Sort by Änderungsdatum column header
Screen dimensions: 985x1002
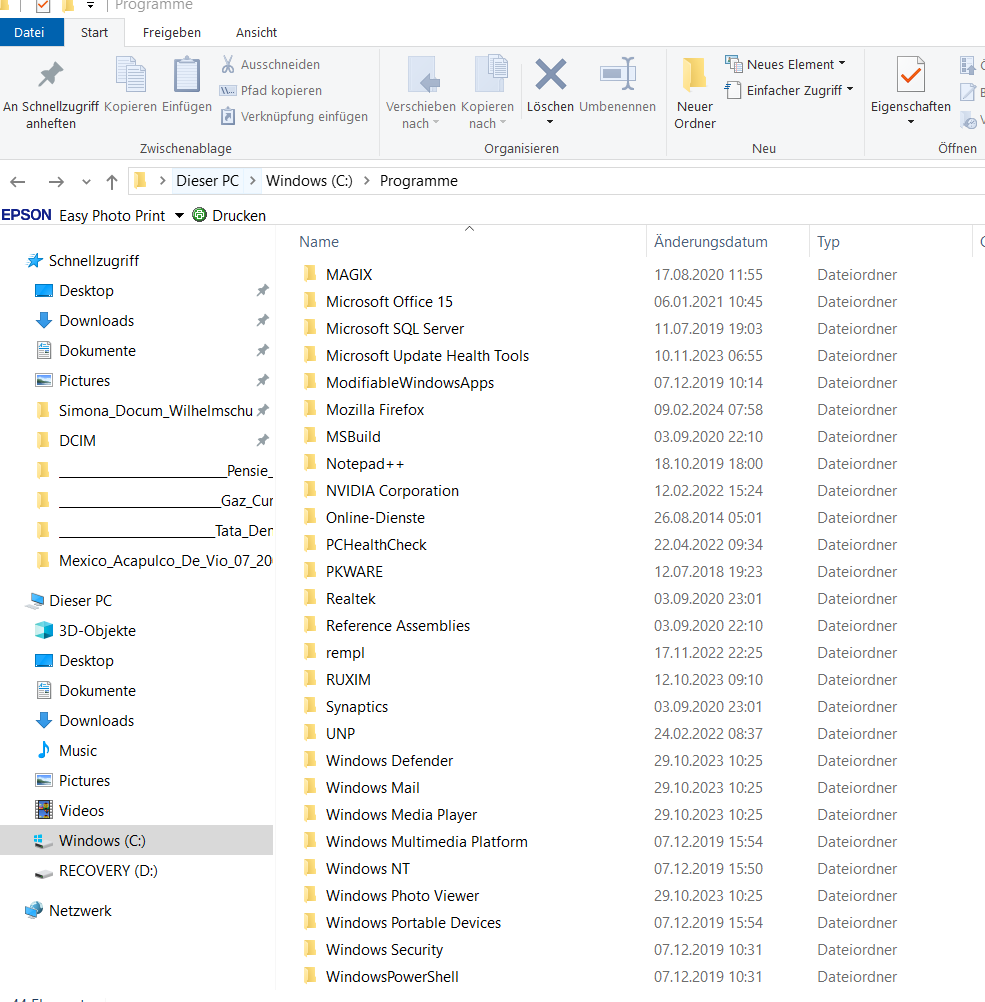pos(710,242)
